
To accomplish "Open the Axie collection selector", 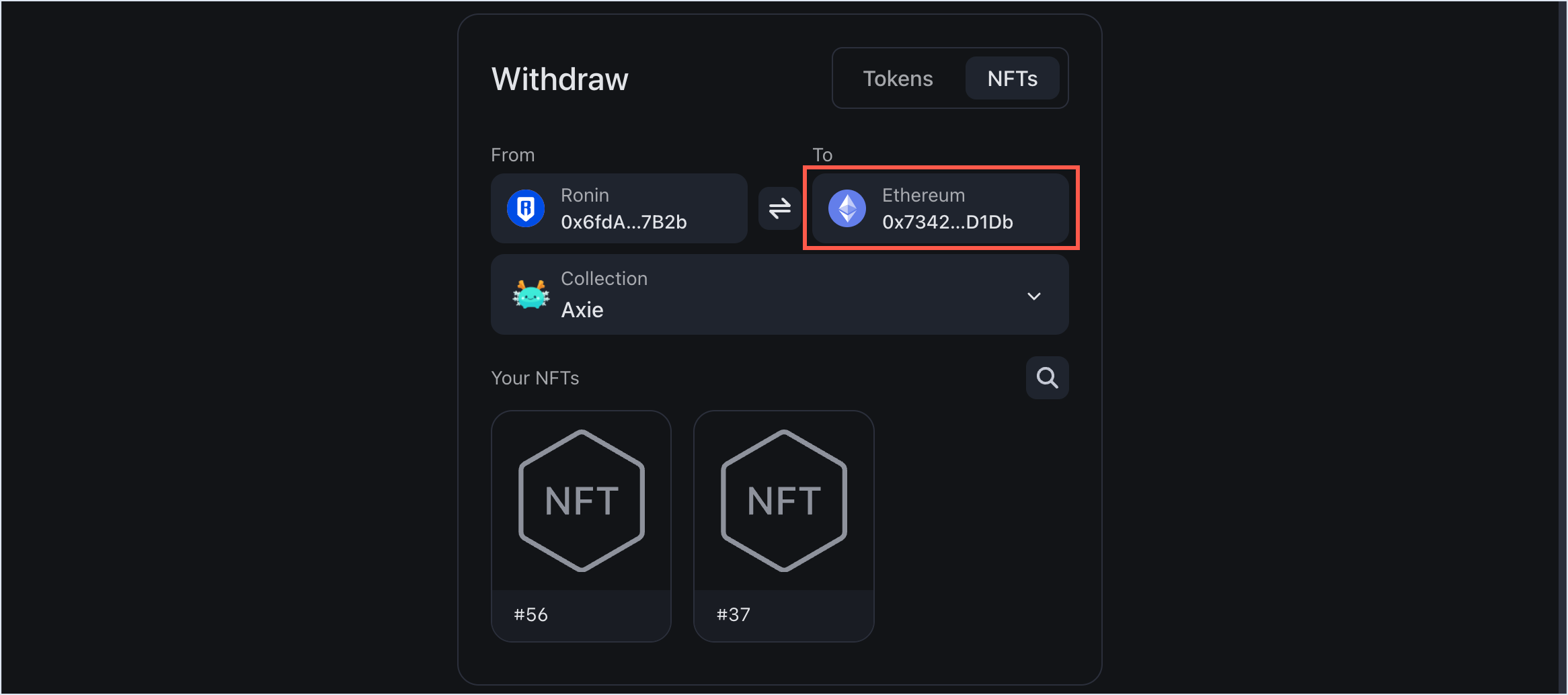I will pyautogui.click(x=779, y=294).
